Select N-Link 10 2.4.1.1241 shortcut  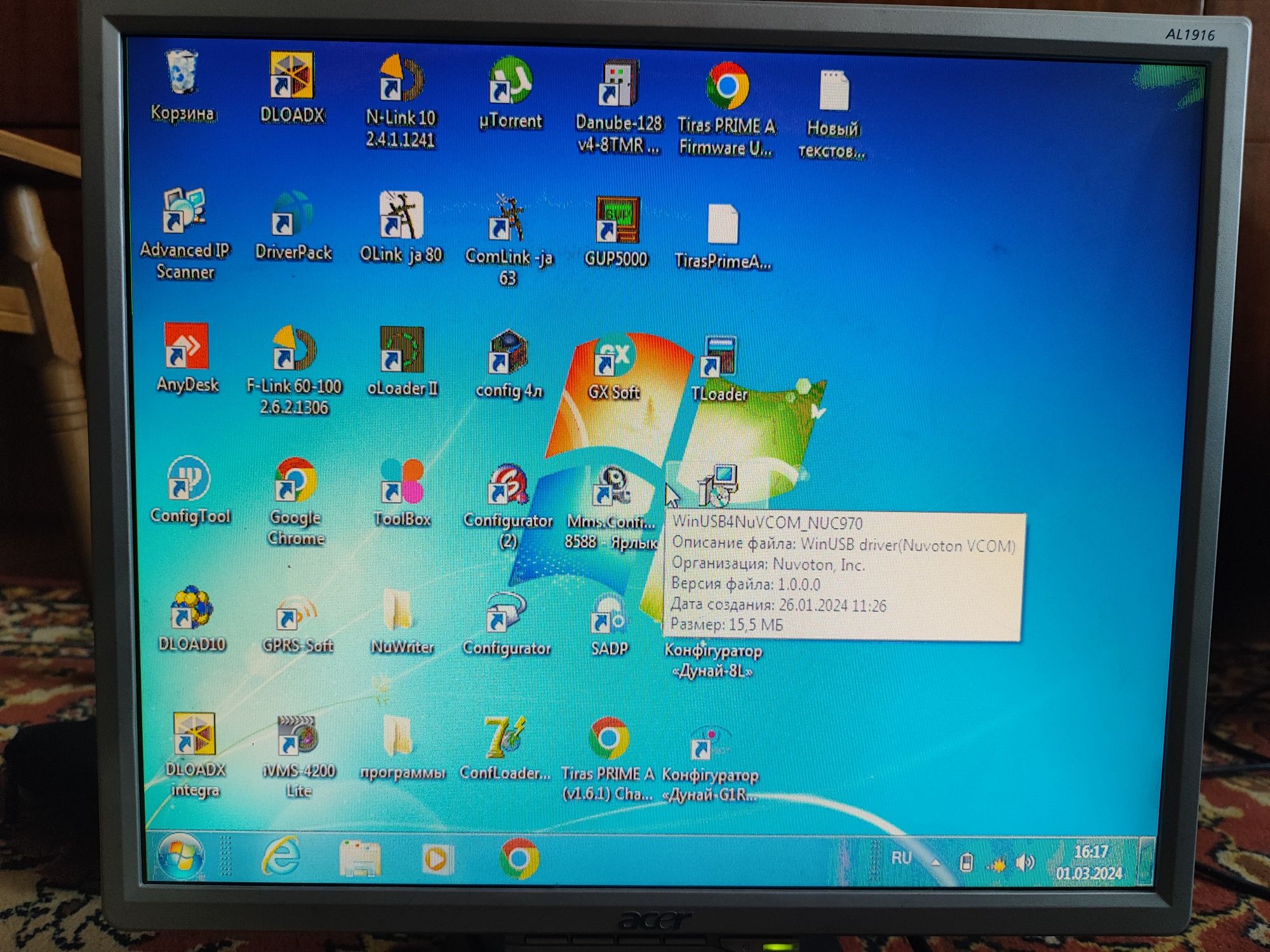coord(401,102)
